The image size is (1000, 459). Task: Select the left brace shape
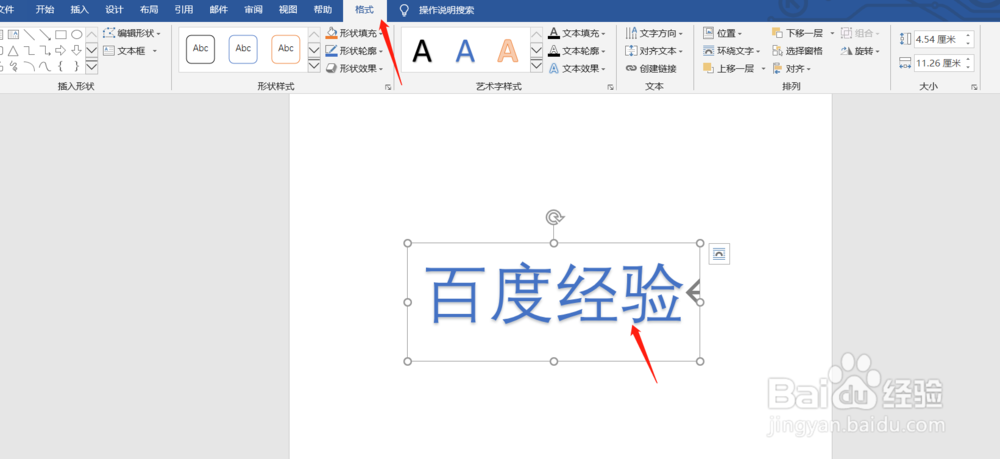pos(61,66)
